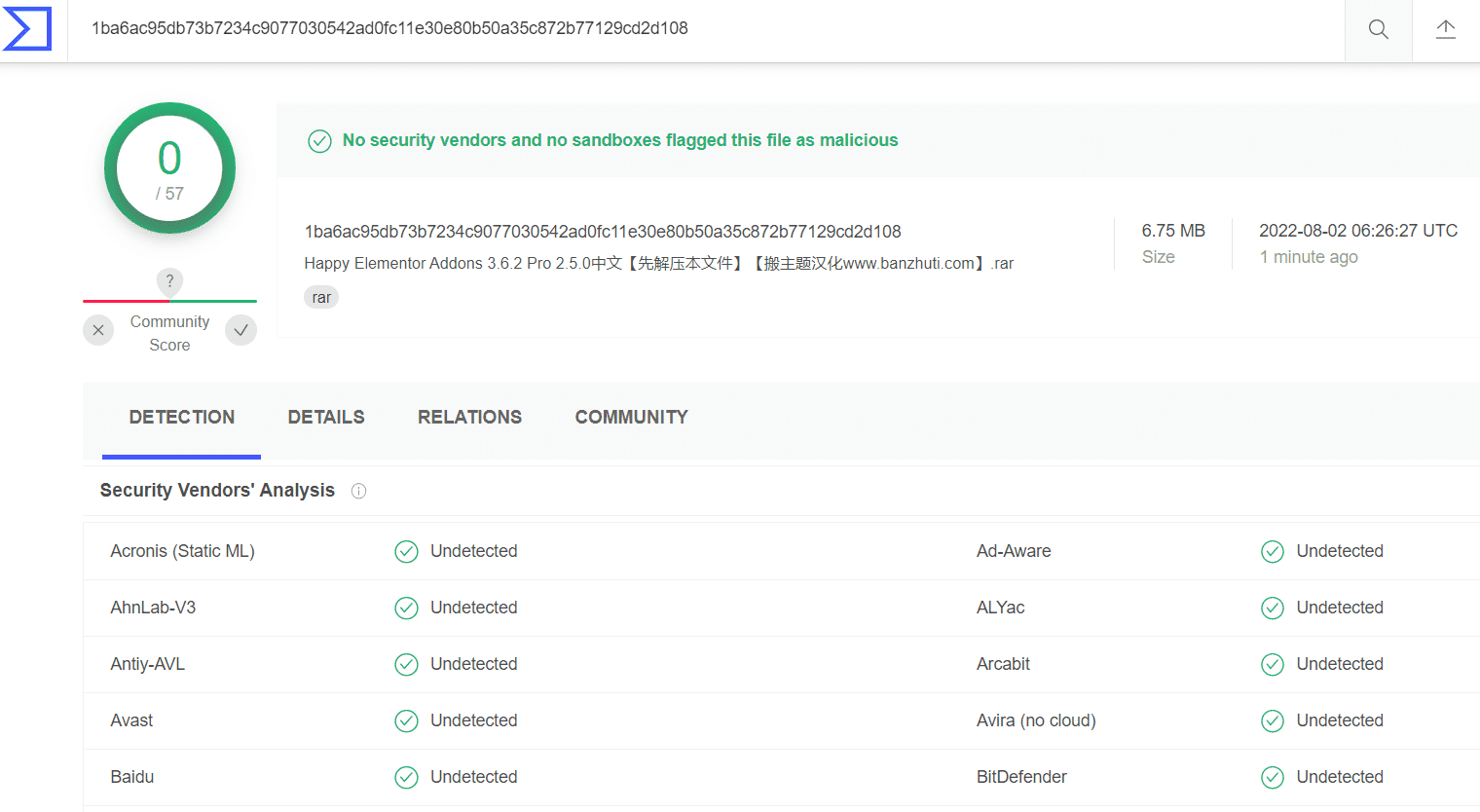
Task: Click the "1 minute ago" text
Action: pyautogui.click(x=1309, y=257)
